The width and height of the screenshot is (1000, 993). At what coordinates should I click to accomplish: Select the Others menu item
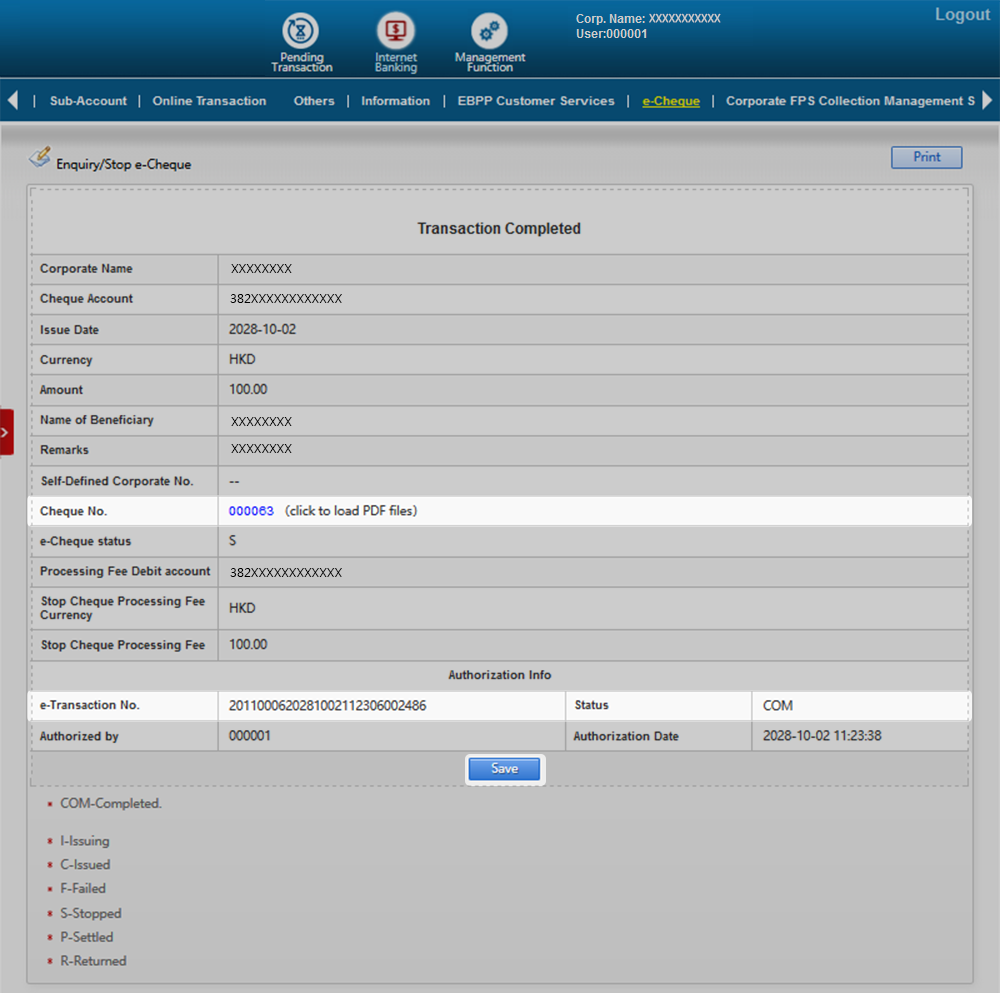[x=314, y=101]
